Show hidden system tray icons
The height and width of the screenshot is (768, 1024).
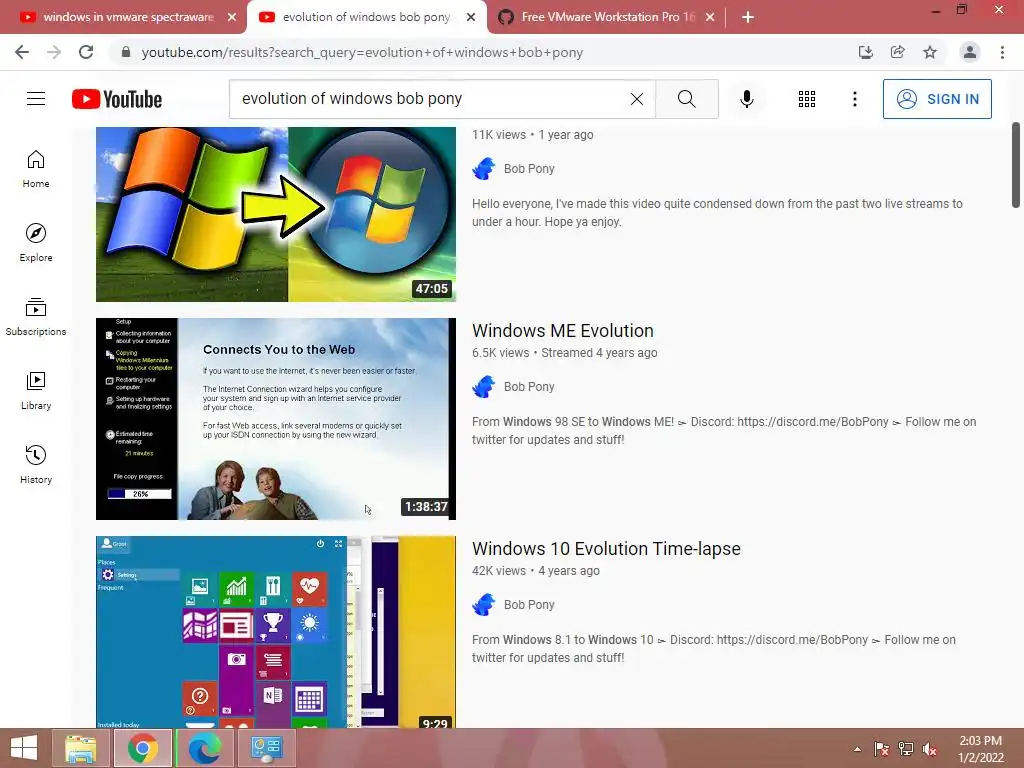[857, 749]
